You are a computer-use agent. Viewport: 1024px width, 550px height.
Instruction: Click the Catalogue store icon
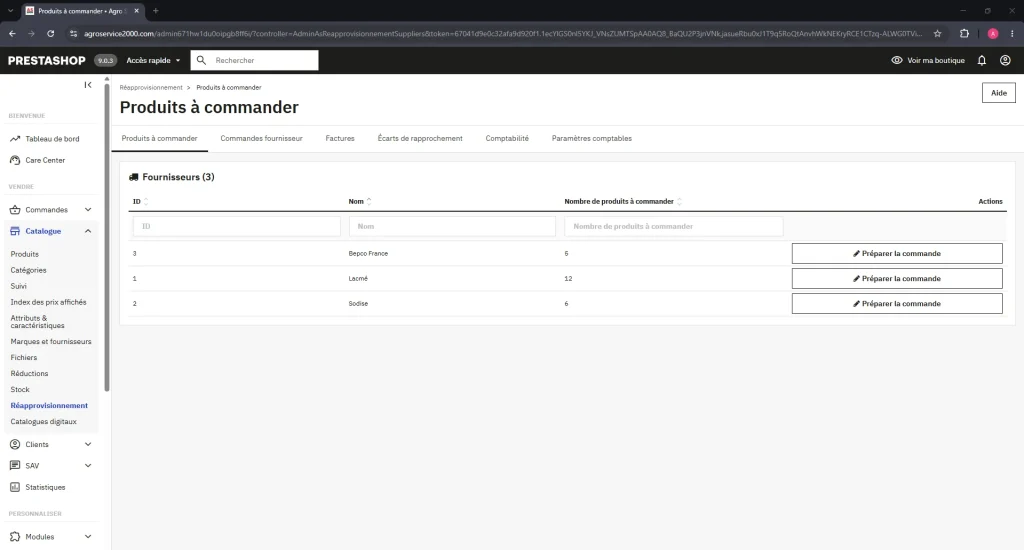(15, 231)
